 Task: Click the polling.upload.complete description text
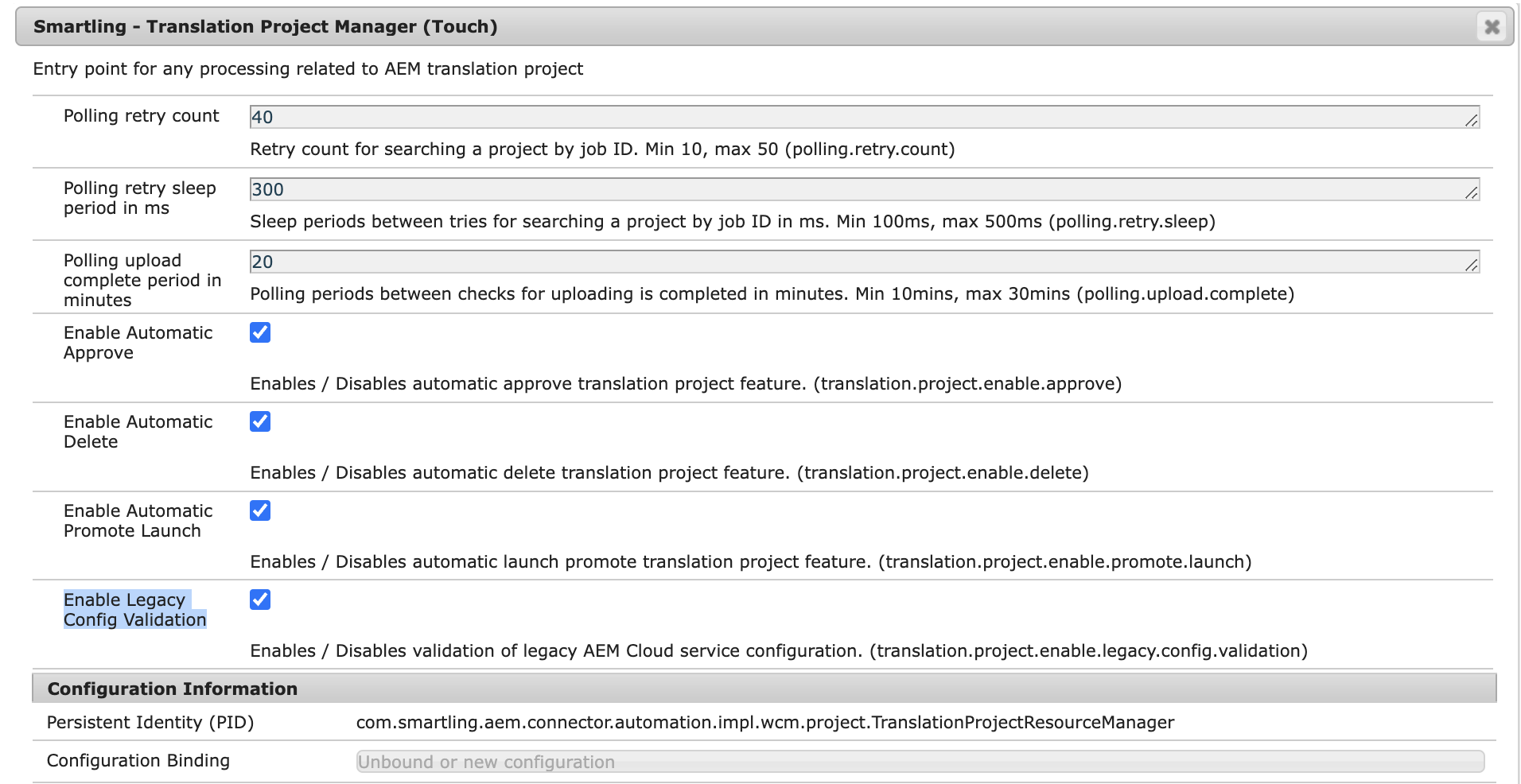tap(772, 294)
